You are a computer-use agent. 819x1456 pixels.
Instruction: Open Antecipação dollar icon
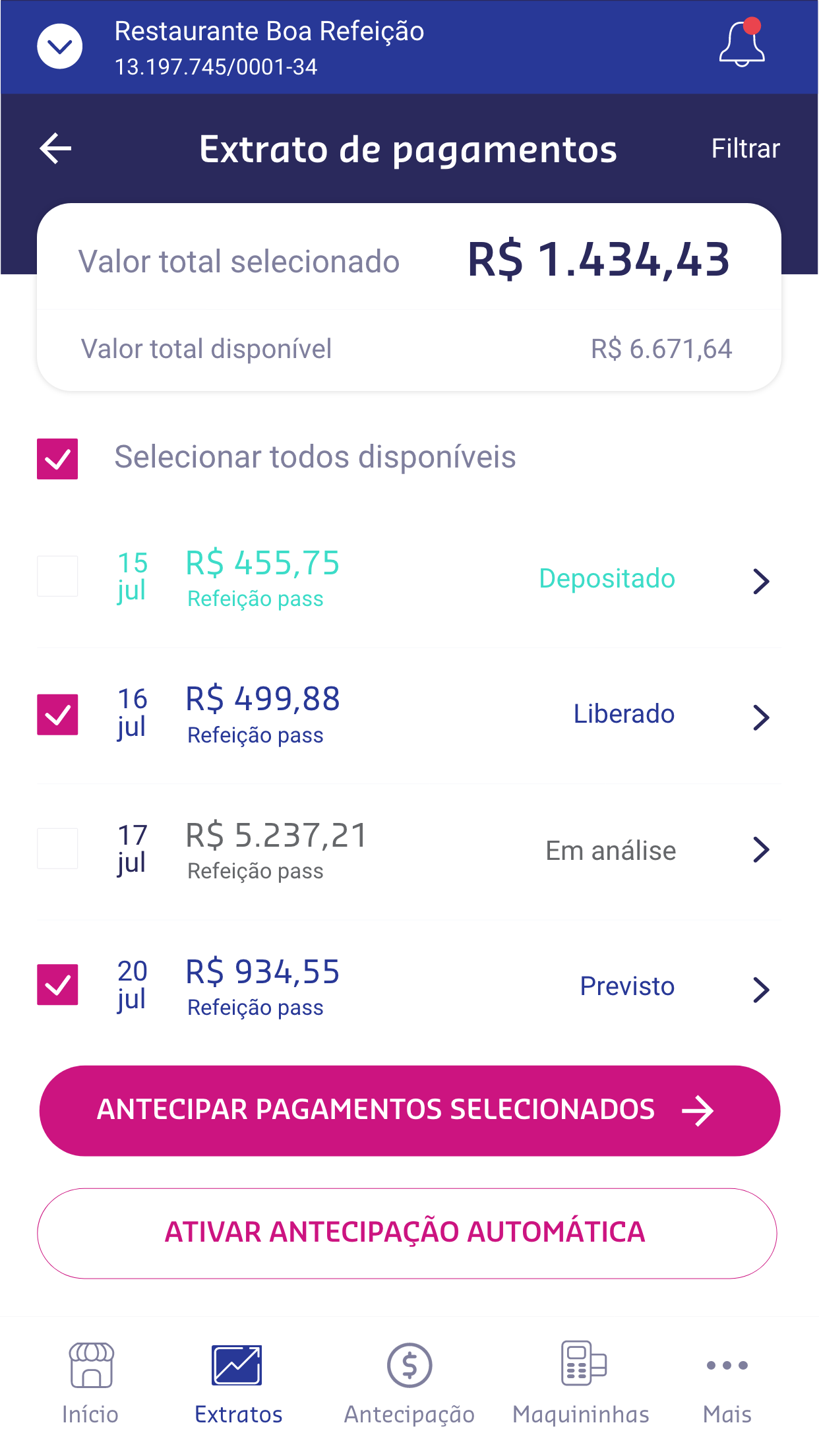pyautogui.click(x=409, y=1365)
